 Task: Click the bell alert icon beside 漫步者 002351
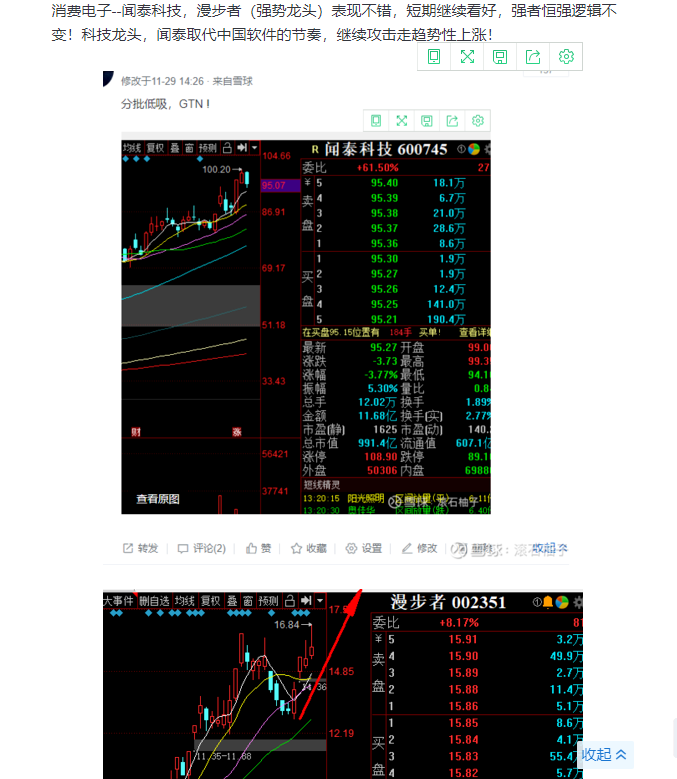(548, 602)
